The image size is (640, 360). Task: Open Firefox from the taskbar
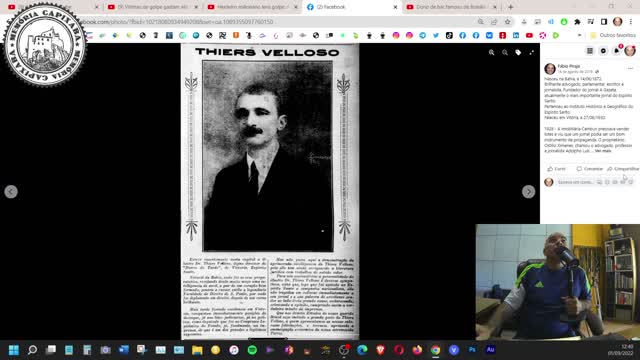tap(417, 350)
